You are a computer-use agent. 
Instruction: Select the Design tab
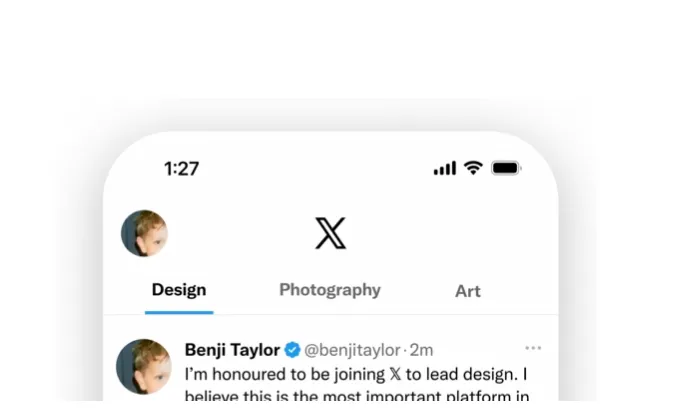click(179, 290)
